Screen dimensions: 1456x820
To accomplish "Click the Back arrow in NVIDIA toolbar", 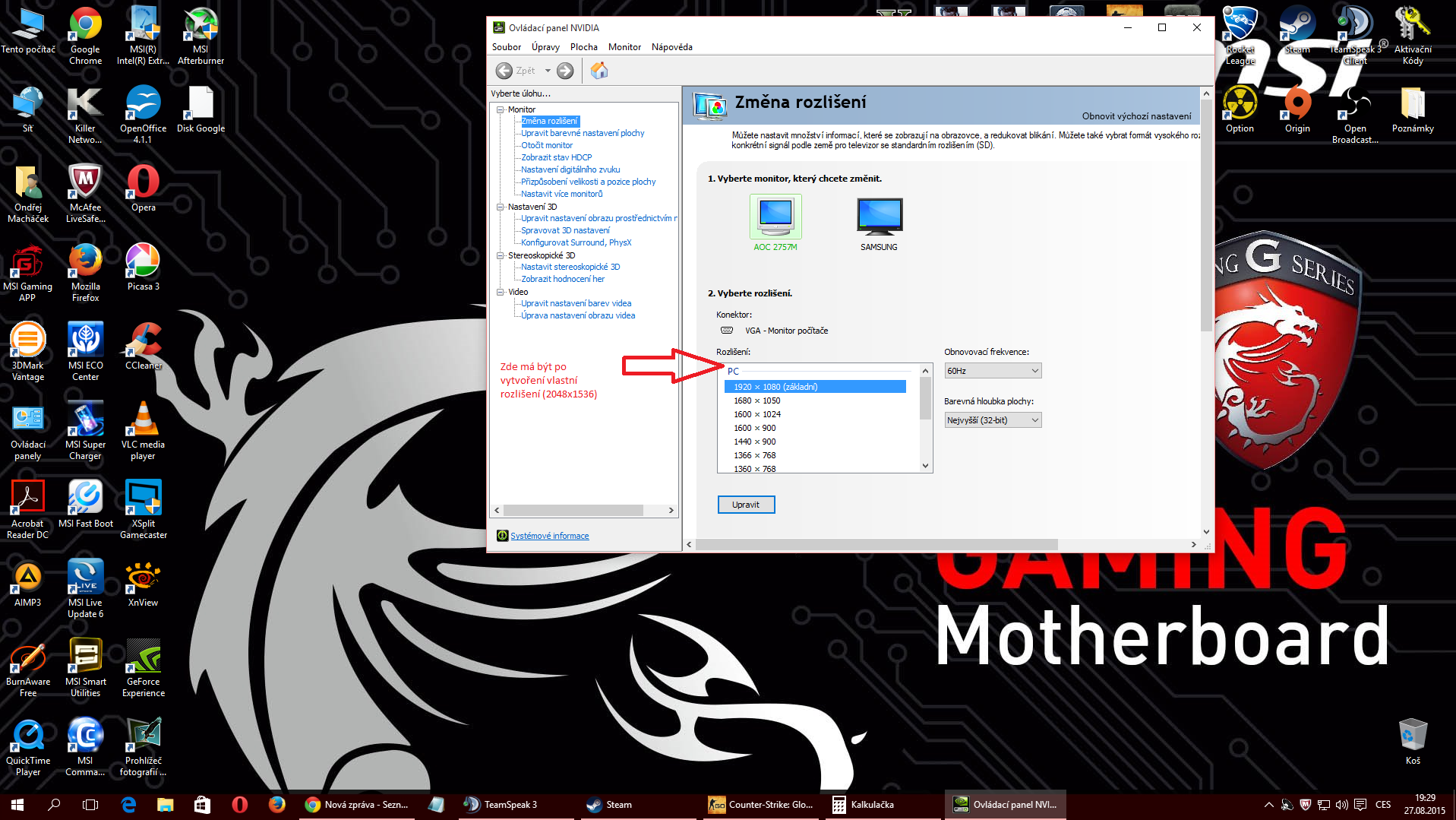I will 504,71.
